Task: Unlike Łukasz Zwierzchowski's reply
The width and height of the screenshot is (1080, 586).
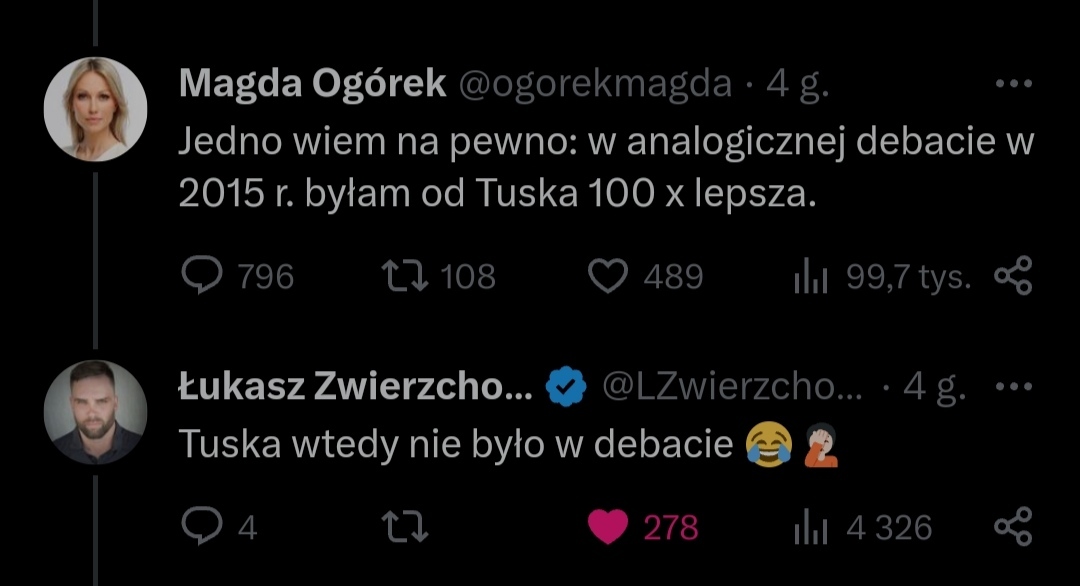Action: (608, 526)
